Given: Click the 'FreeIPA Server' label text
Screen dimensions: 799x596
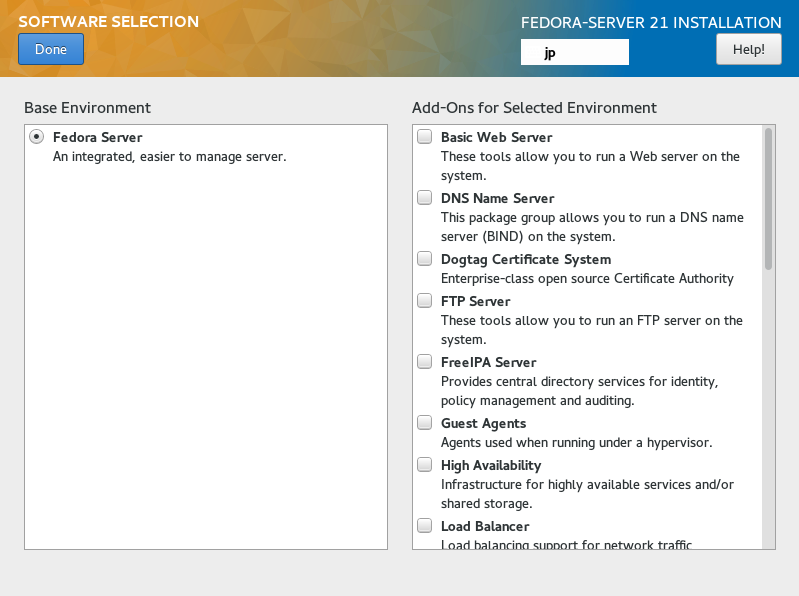Looking at the screenshot, I should coord(489,363).
